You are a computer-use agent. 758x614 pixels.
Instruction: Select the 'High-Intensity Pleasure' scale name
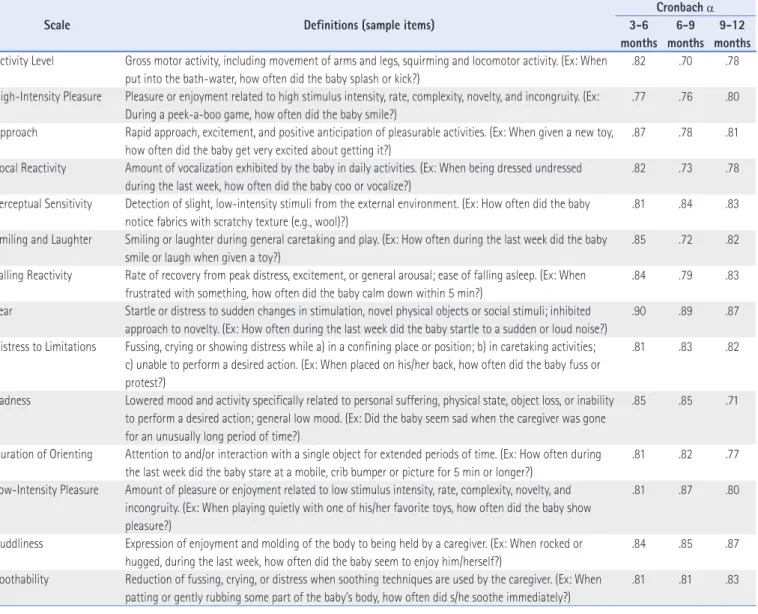click(51, 97)
